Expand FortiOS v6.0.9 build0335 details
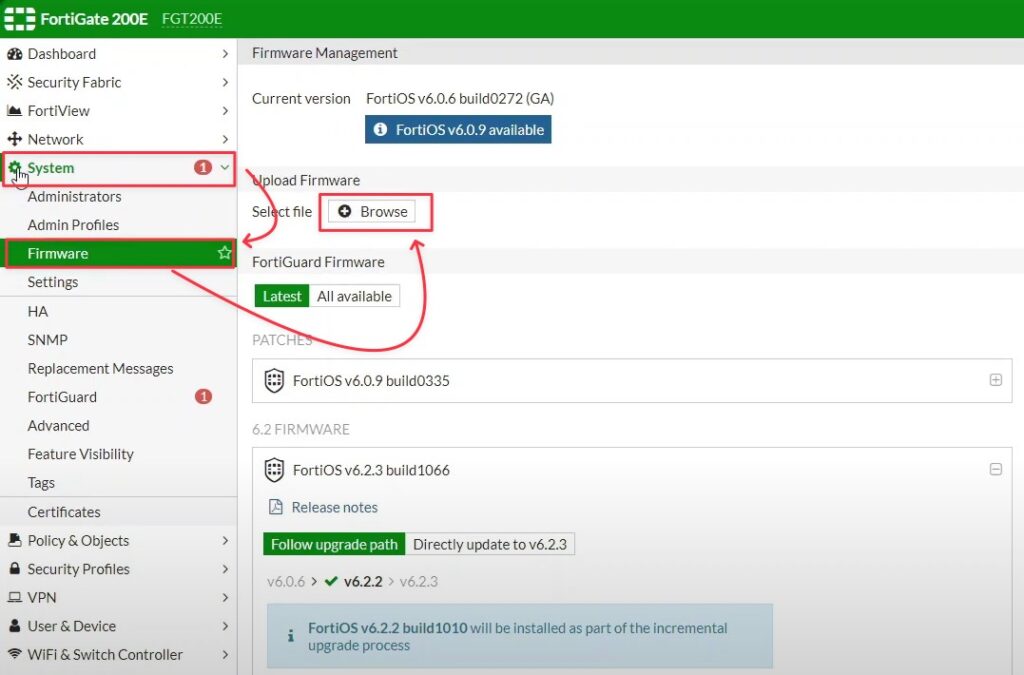Image resolution: width=1024 pixels, height=675 pixels. tap(996, 380)
